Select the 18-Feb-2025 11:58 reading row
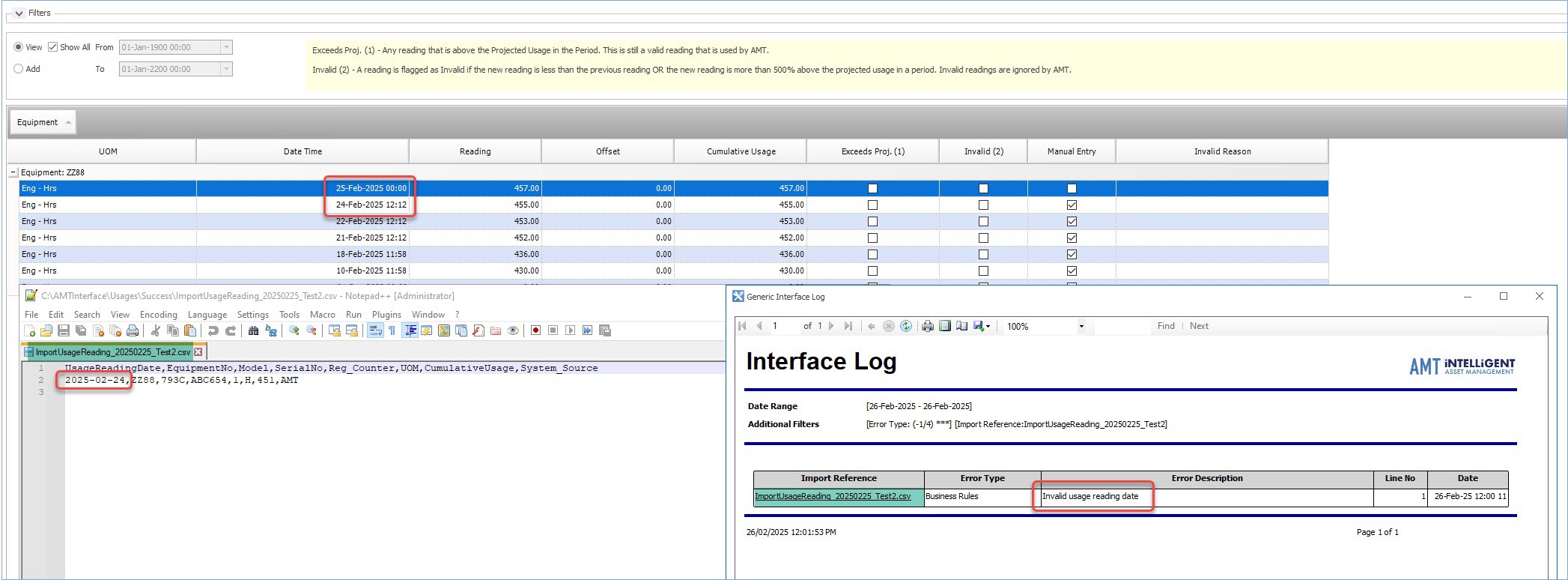The width and height of the screenshot is (1568, 580). point(674,254)
